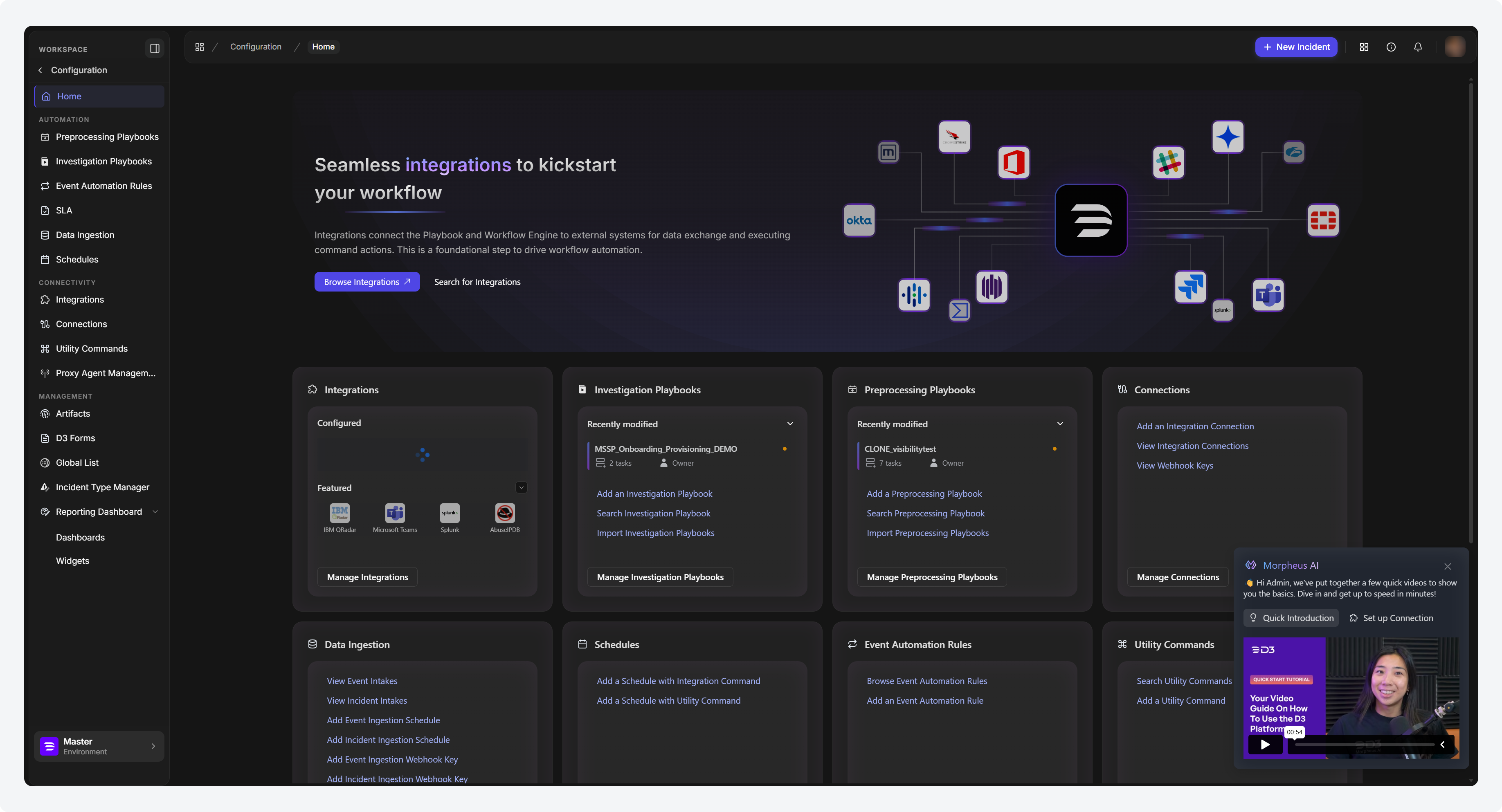Click Browse Integrations button
The height and width of the screenshot is (812, 1502).
(x=367, y=282)
